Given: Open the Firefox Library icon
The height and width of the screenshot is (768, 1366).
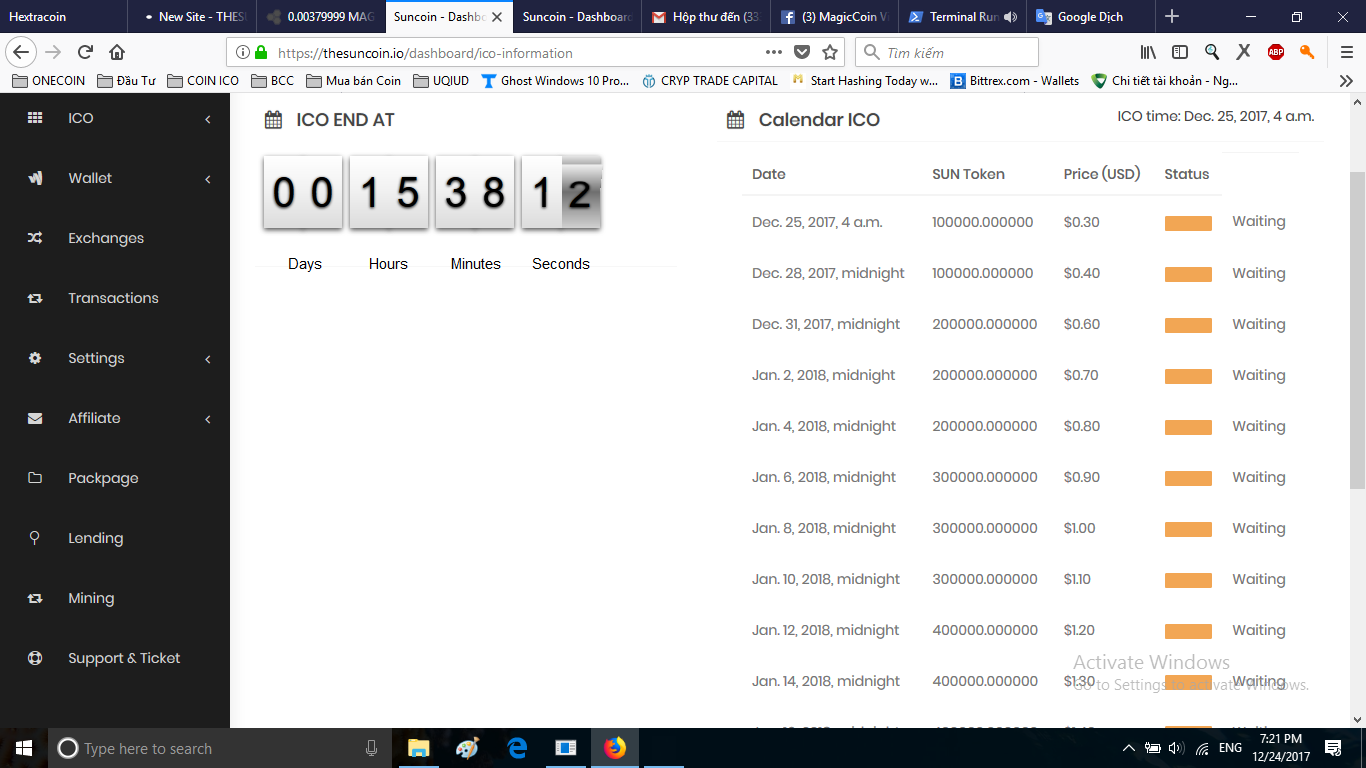Looking at the screenshot, I should tap(1148, 52).
